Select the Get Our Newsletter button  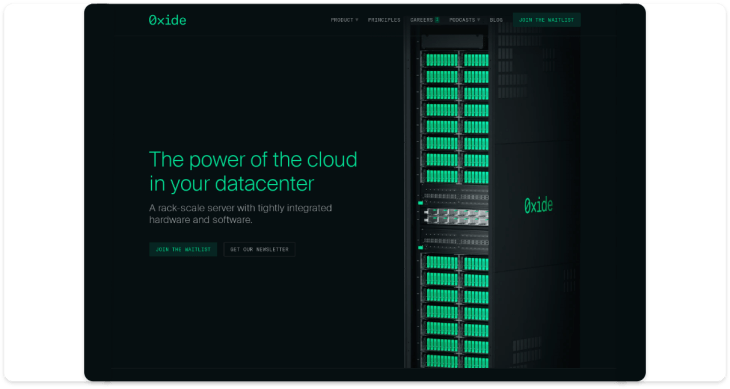pos(259,249)
